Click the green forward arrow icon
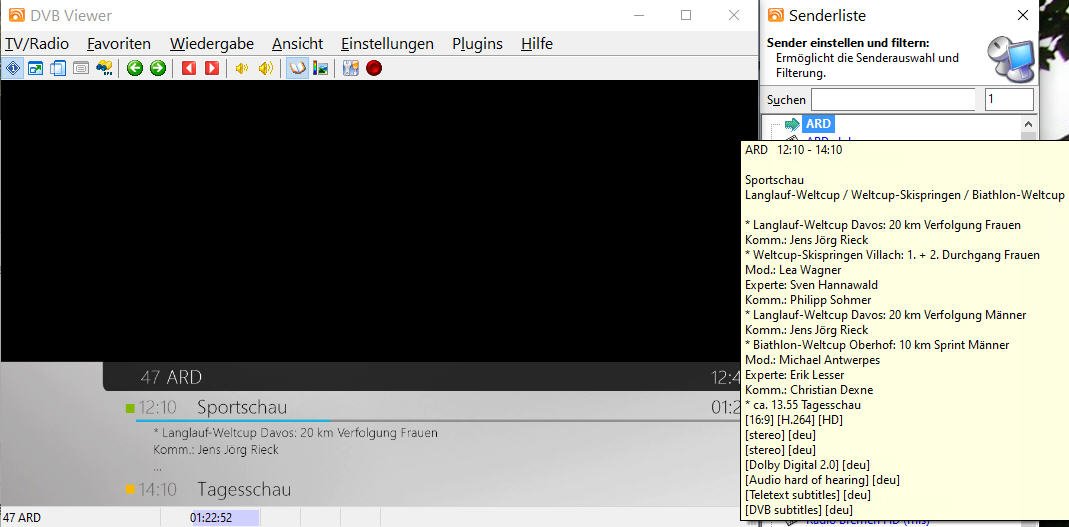The width and height of the screenshot is (1069, 527). click(158, 68)
